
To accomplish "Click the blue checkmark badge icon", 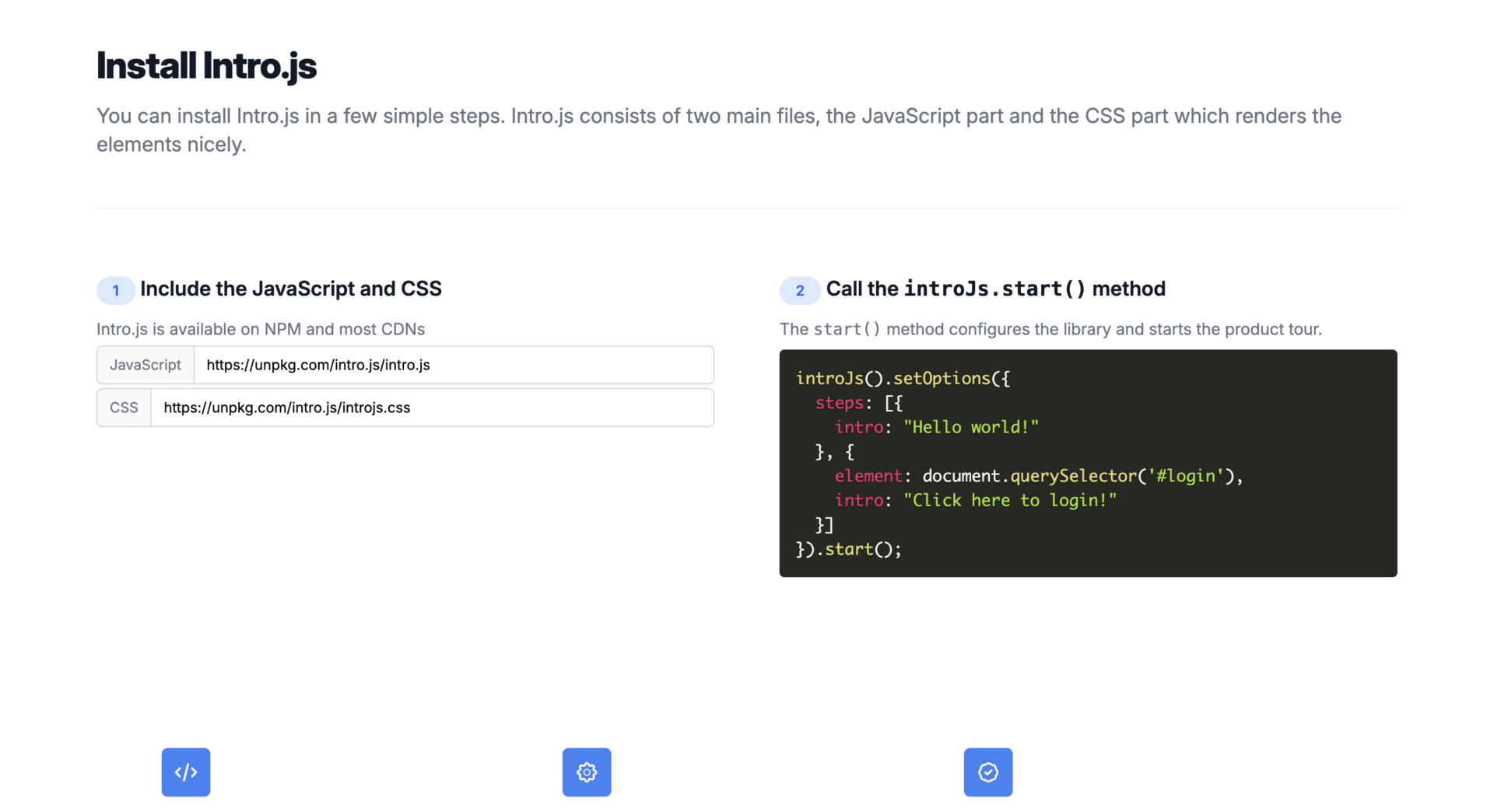I will point(988,772).
